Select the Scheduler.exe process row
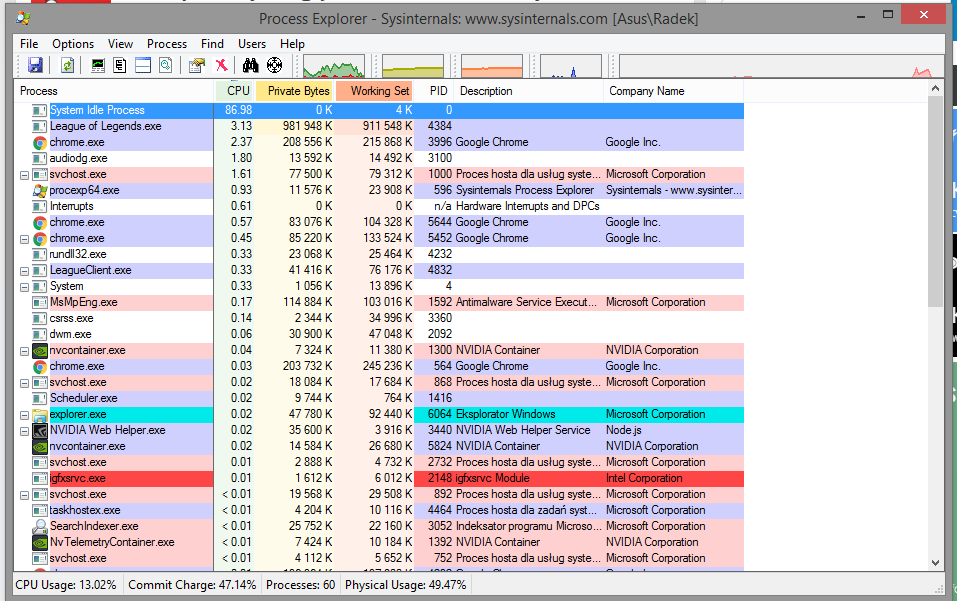The height and width of the screenshot is (601, 957). tap(379, 398)
